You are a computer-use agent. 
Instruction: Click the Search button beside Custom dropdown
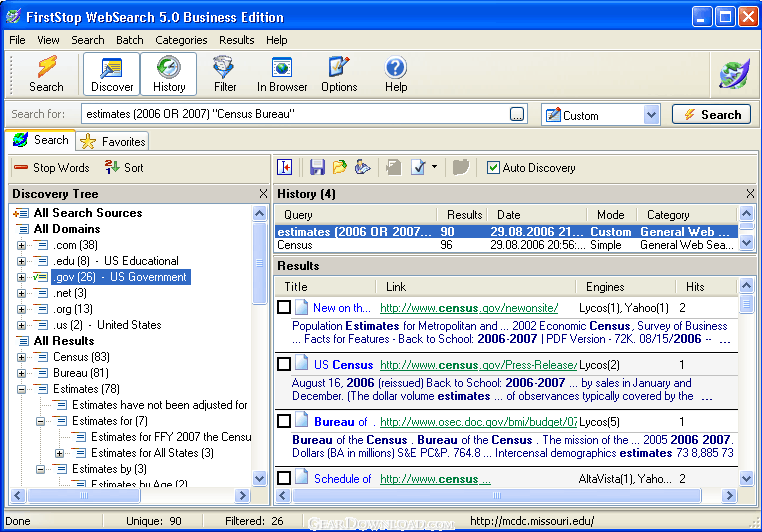pyautogui.click(x=711, y=115)
